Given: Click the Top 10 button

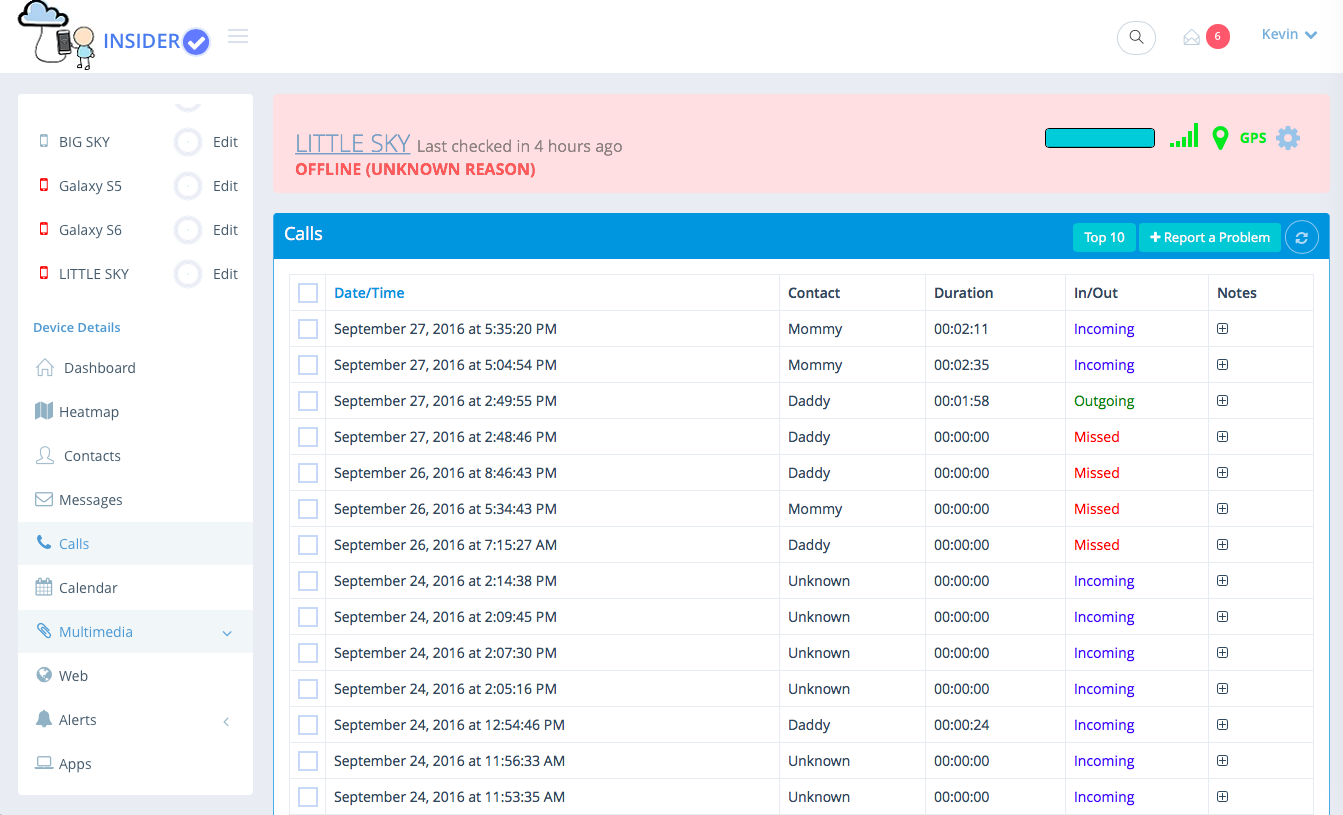Looking at the screenshot, I should 1104,237.
